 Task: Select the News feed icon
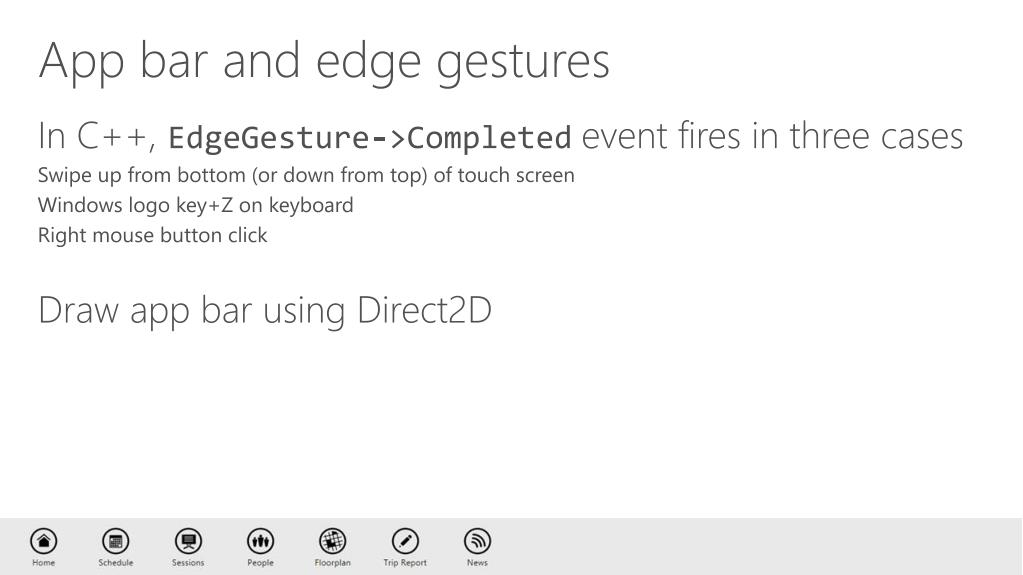478,541
